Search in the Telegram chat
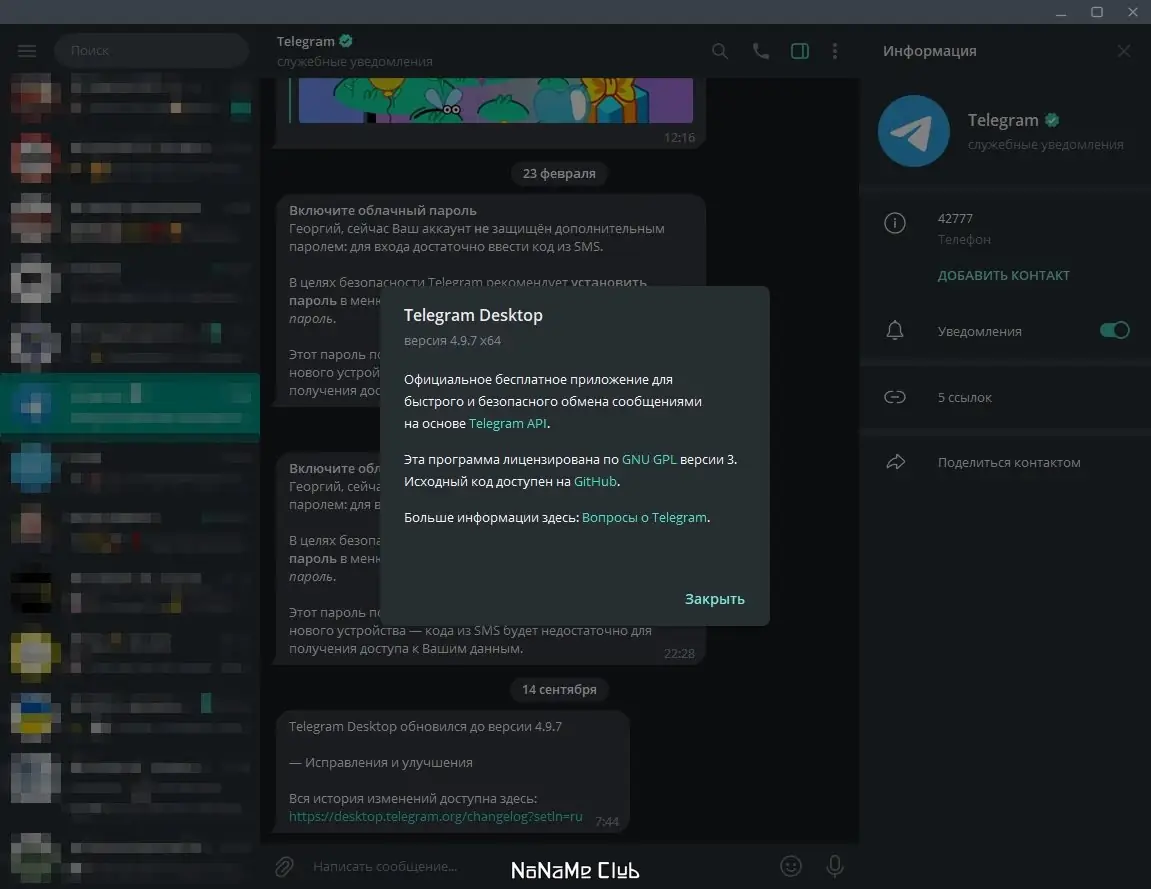The image size is (1151, 889). pyautogui.click(x=720, y=51)
